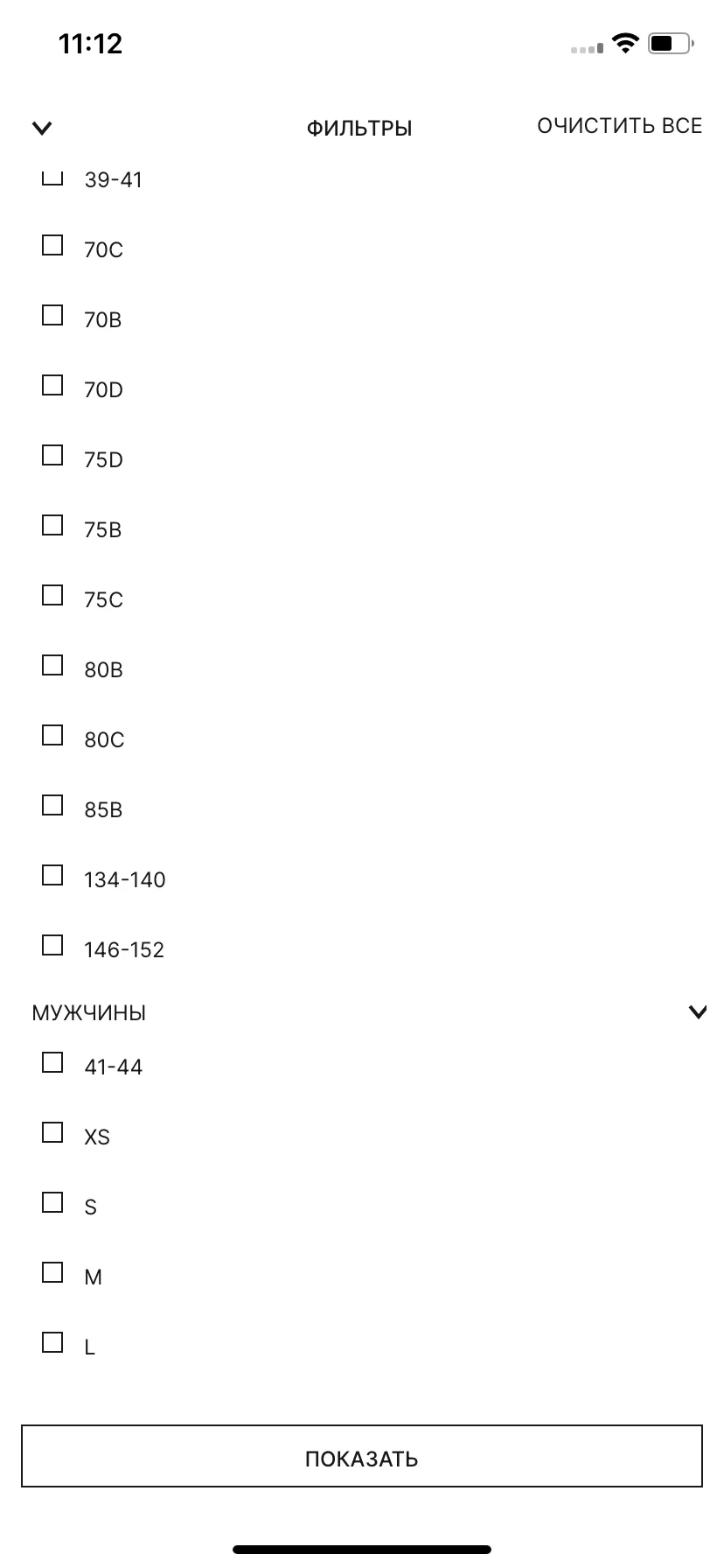Image resolution: width=724 pixels, height=1568 pixels.
Task: Check the men's 41-44 size box
Action: [x=52, y=1062]
